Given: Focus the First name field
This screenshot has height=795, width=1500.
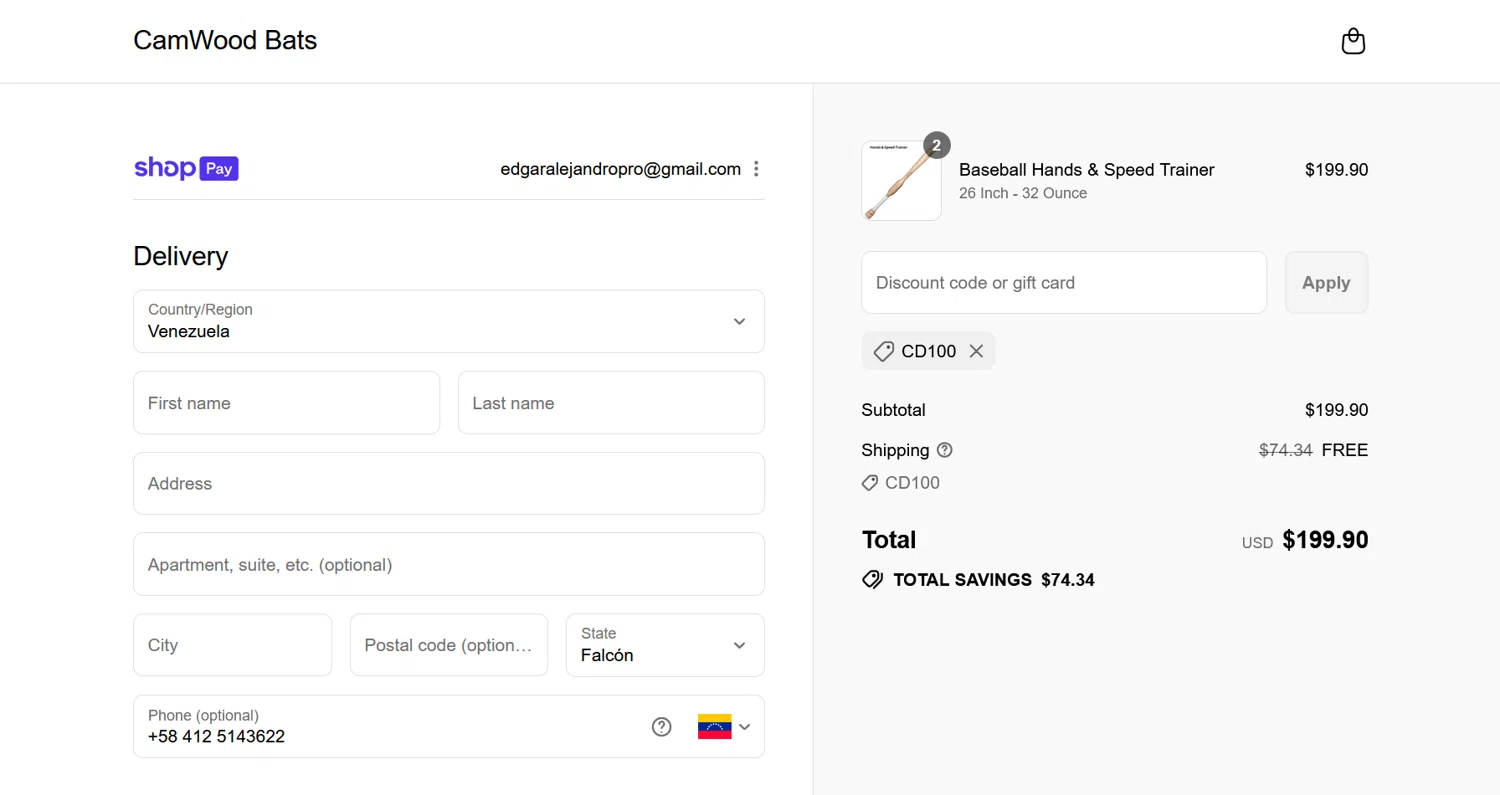Looking at the screenshot, I should click(x=286, y=403).
